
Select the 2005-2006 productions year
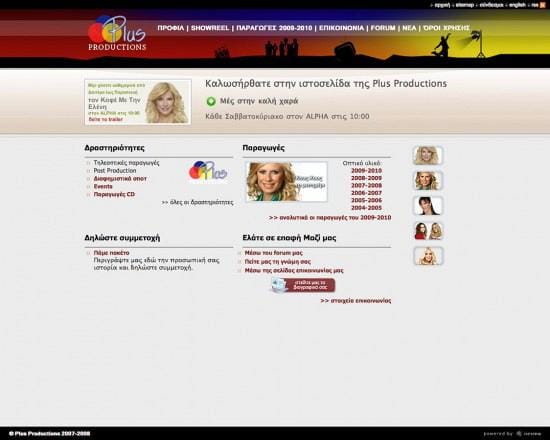(366, 200)
